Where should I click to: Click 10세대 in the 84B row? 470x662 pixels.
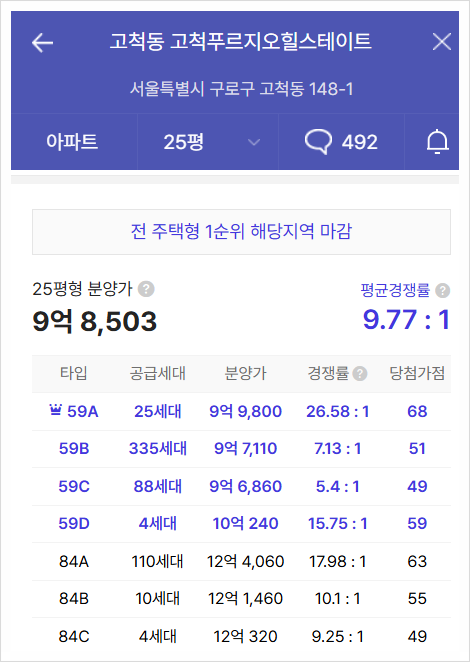(158, 599)
